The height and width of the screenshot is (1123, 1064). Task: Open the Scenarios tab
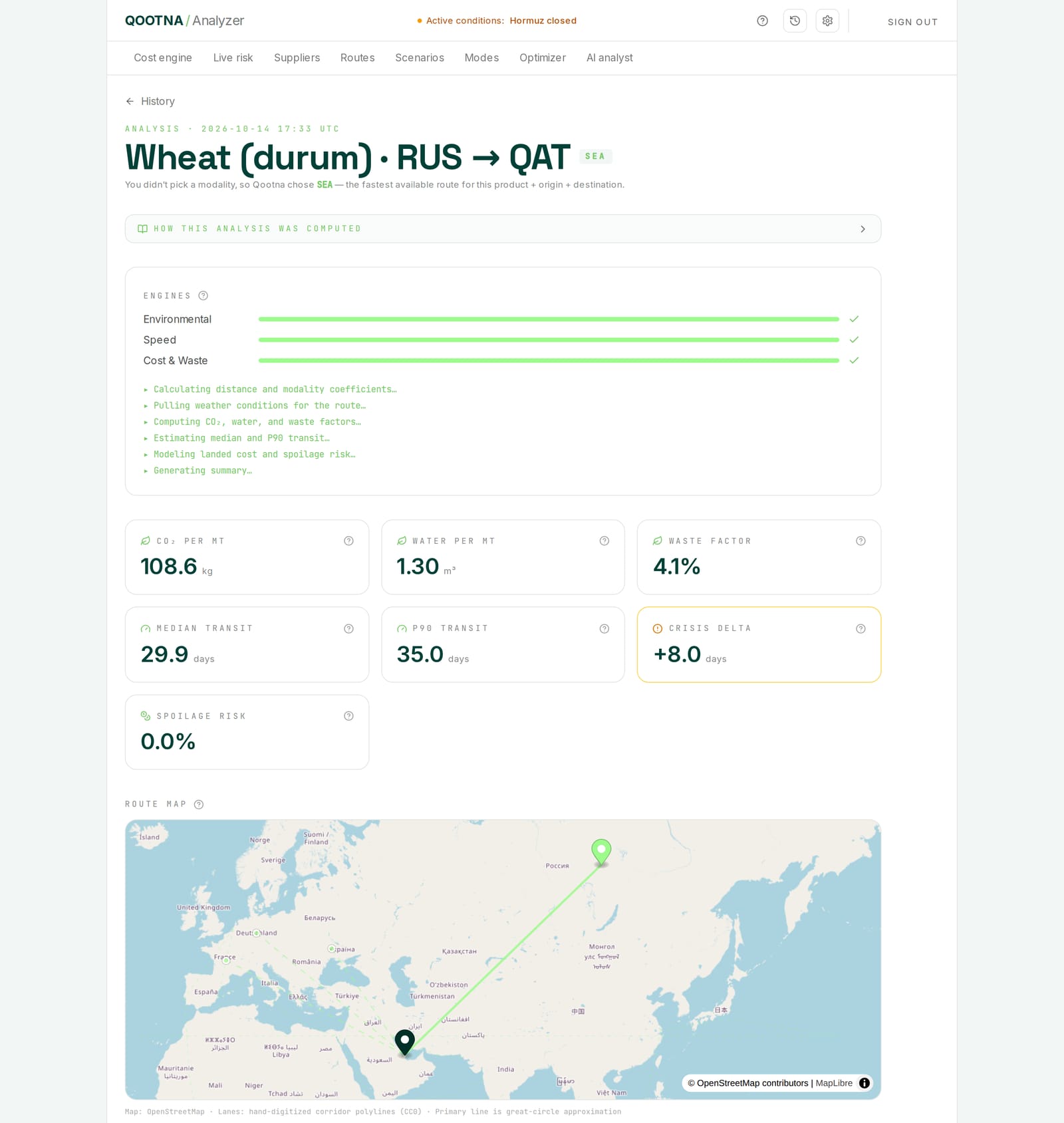point(420,58)
